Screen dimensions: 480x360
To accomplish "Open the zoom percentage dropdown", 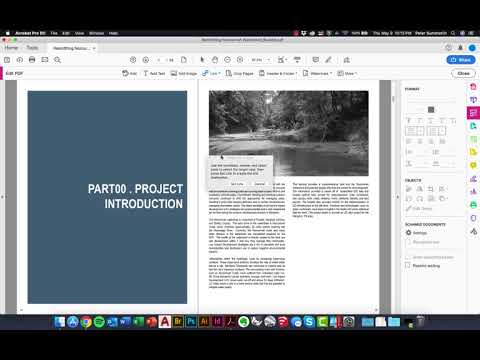I will pyautogui.click(x=260, y=60).
